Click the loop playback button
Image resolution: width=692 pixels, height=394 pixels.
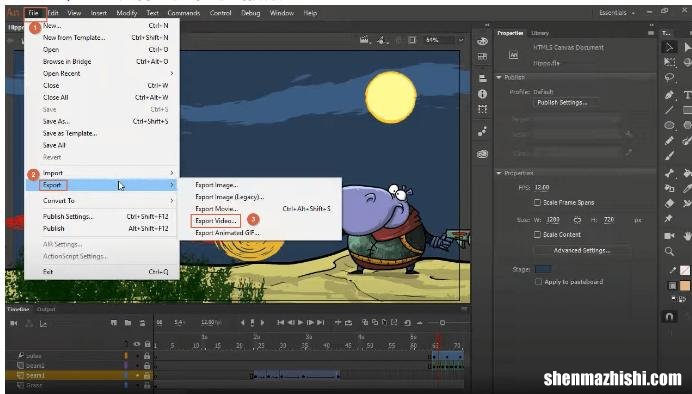pos(348,323)
